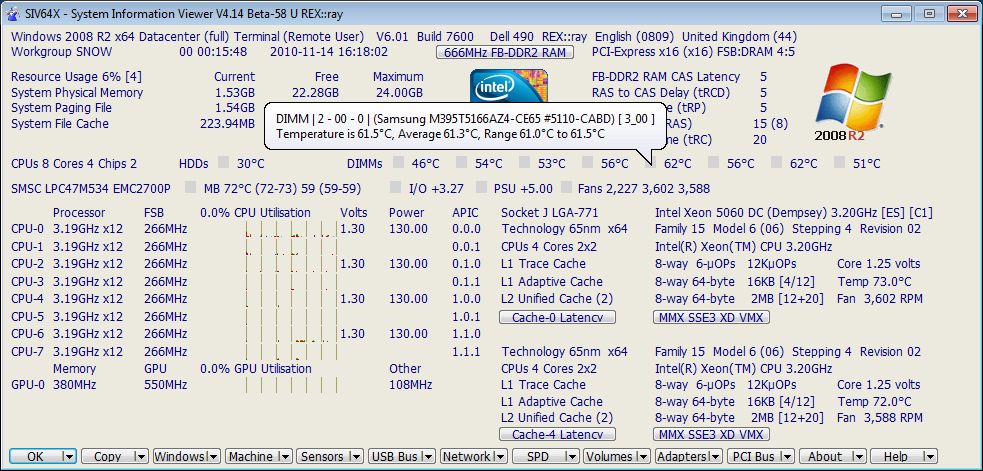Click the SIV64X icon in the title bar

11,14
